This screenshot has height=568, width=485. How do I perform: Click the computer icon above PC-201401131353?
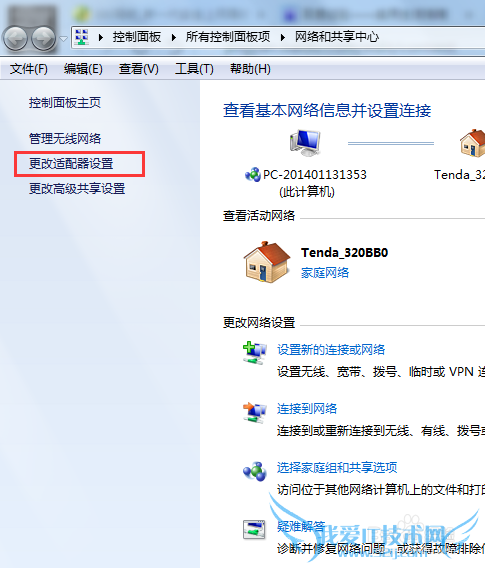point(305,143)
